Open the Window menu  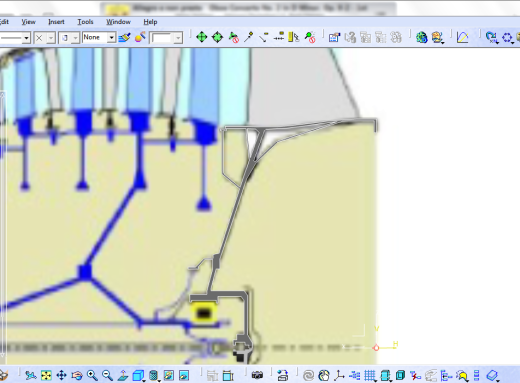pyautogui.click(x=118, y=22)
